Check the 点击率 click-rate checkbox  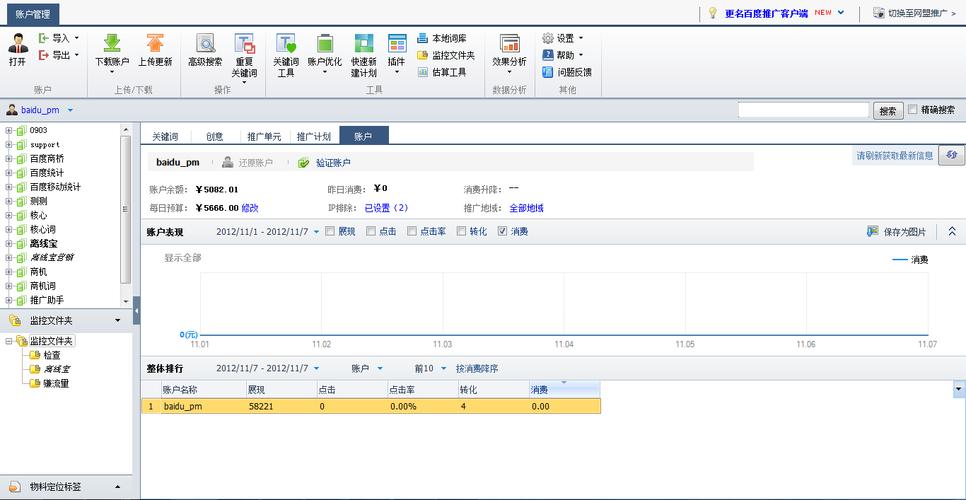(412, 232)
